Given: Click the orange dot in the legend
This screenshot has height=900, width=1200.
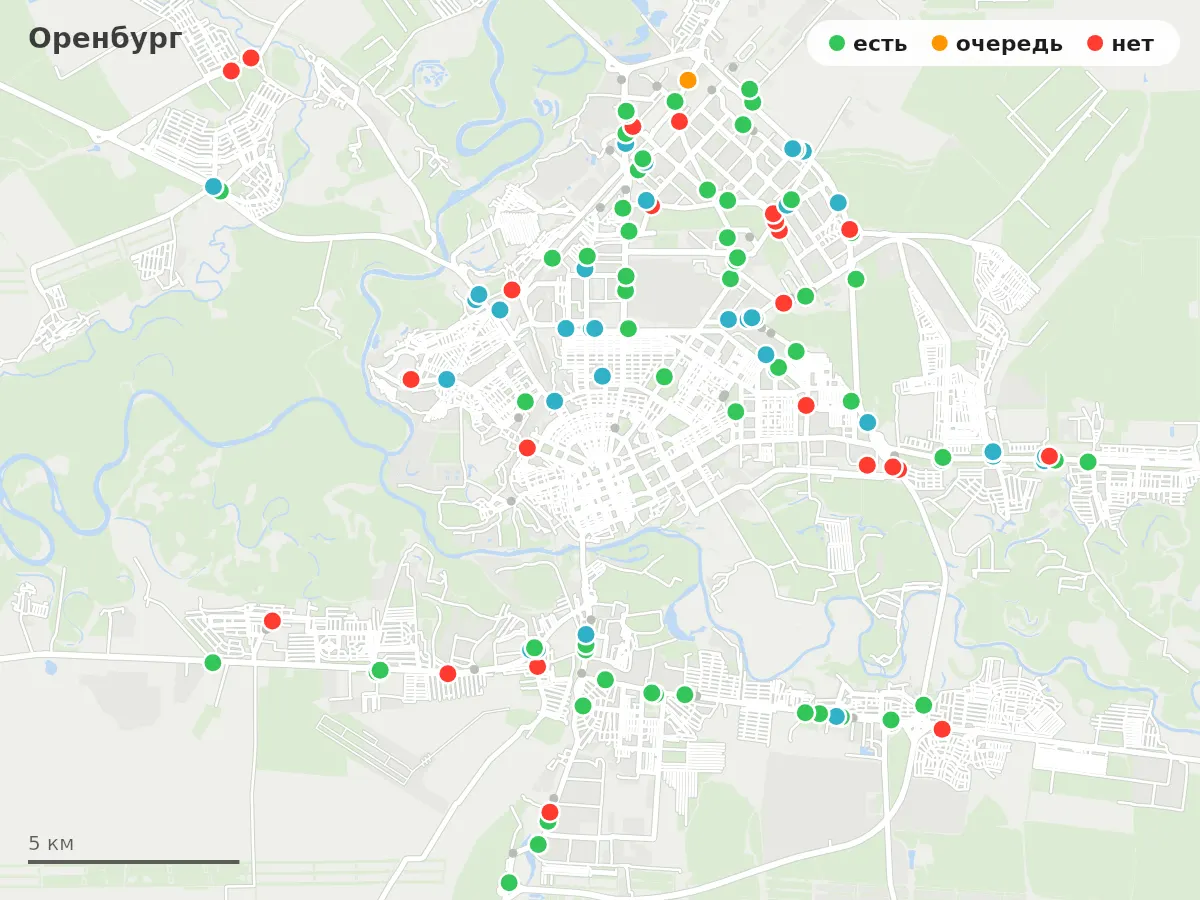Looking at the screenshot, I should [940, 44].
